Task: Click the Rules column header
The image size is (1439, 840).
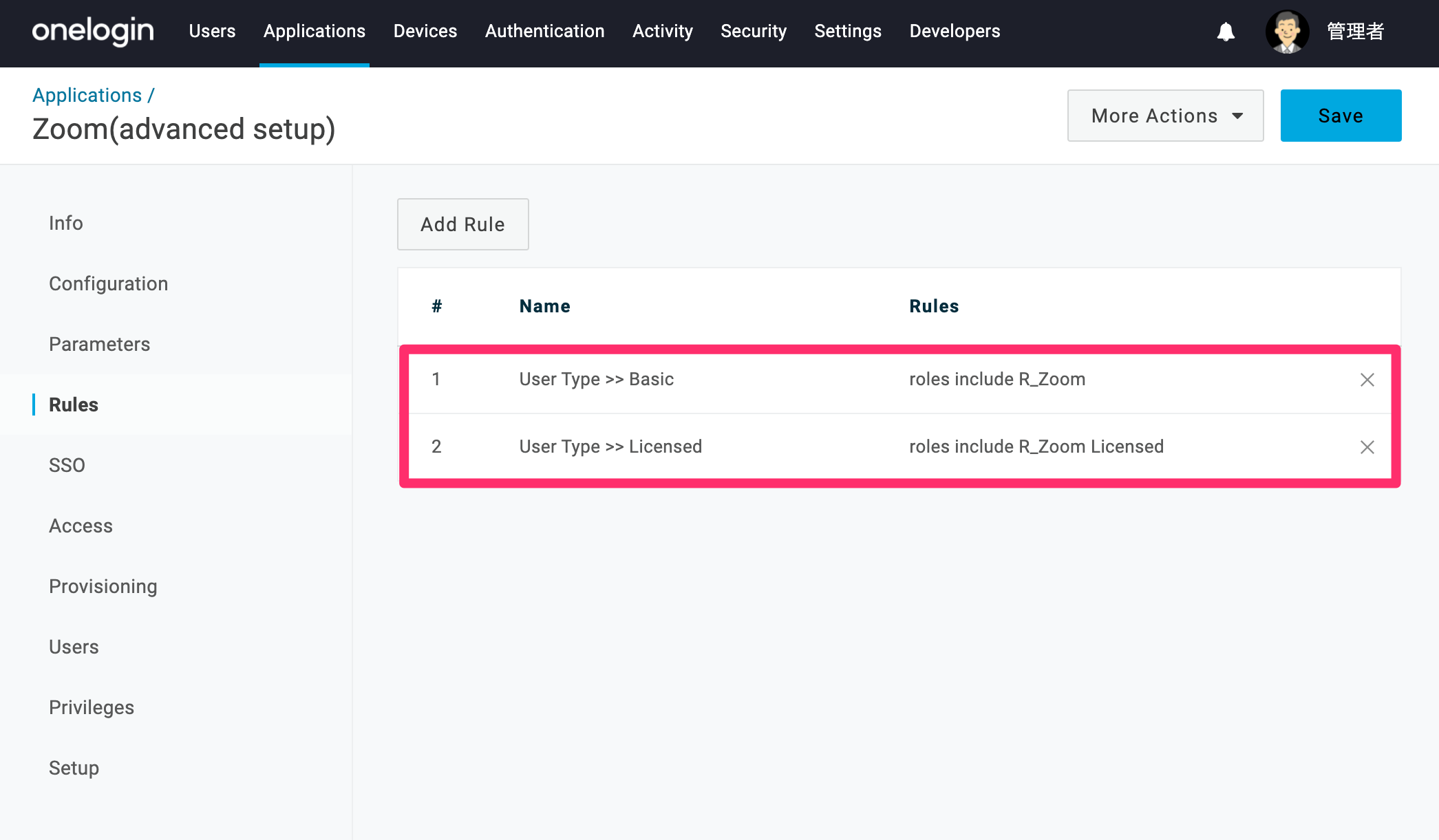Action: point(934,306)
